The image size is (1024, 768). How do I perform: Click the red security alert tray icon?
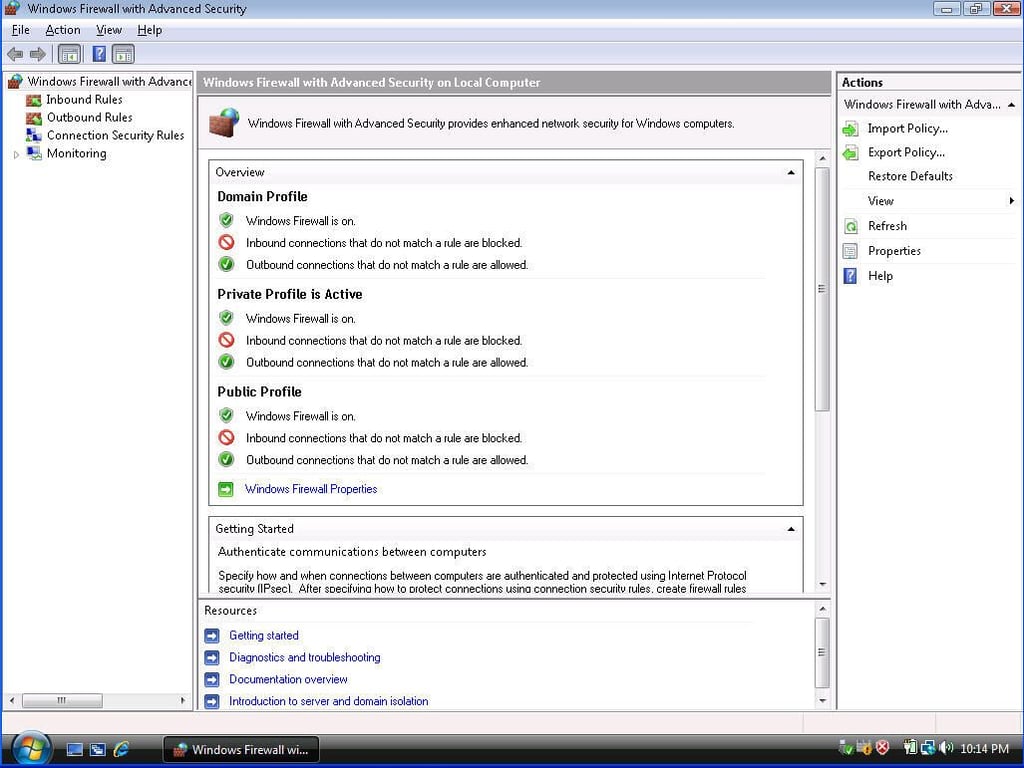[882, 748]
